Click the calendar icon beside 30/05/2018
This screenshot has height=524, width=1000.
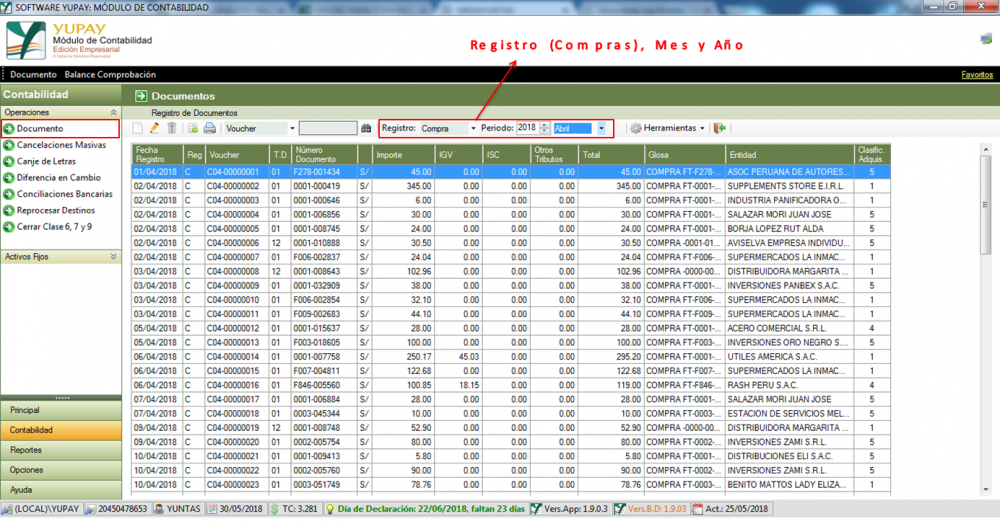(212, 509)
